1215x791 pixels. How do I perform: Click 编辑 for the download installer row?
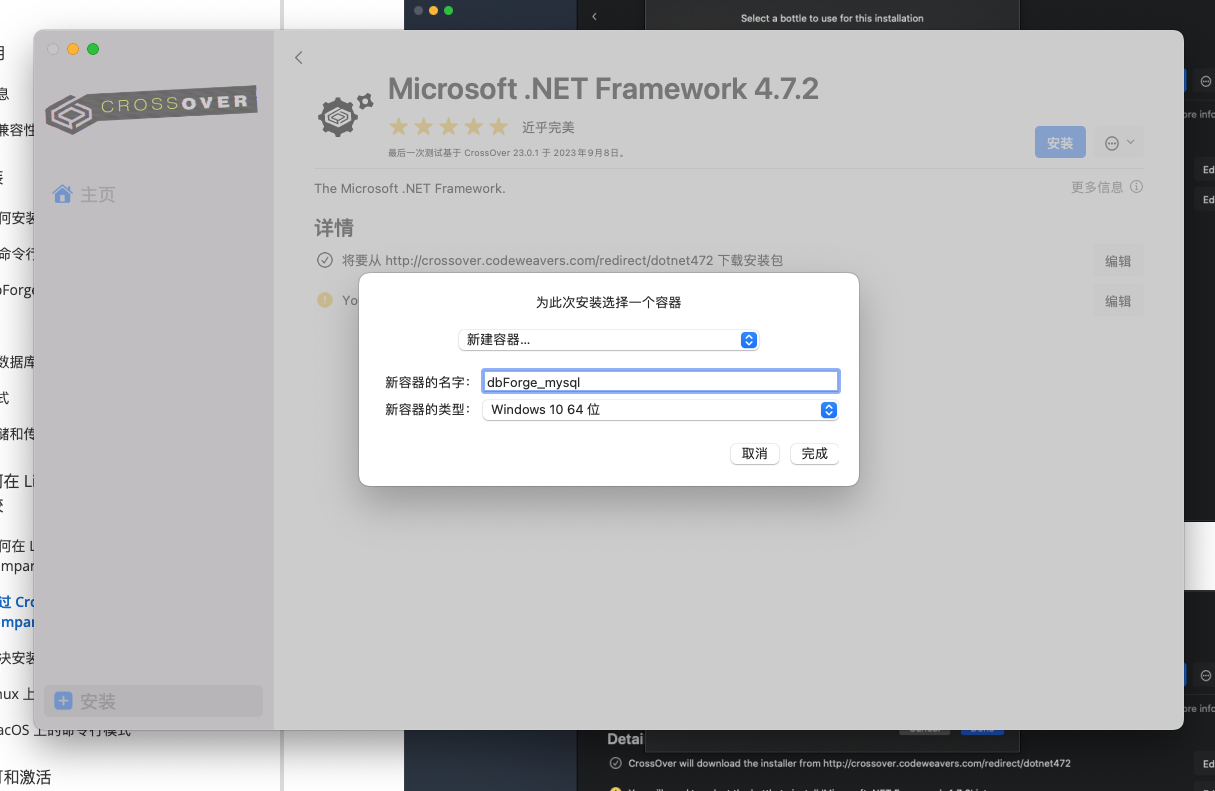click(x=1118, y=261)
